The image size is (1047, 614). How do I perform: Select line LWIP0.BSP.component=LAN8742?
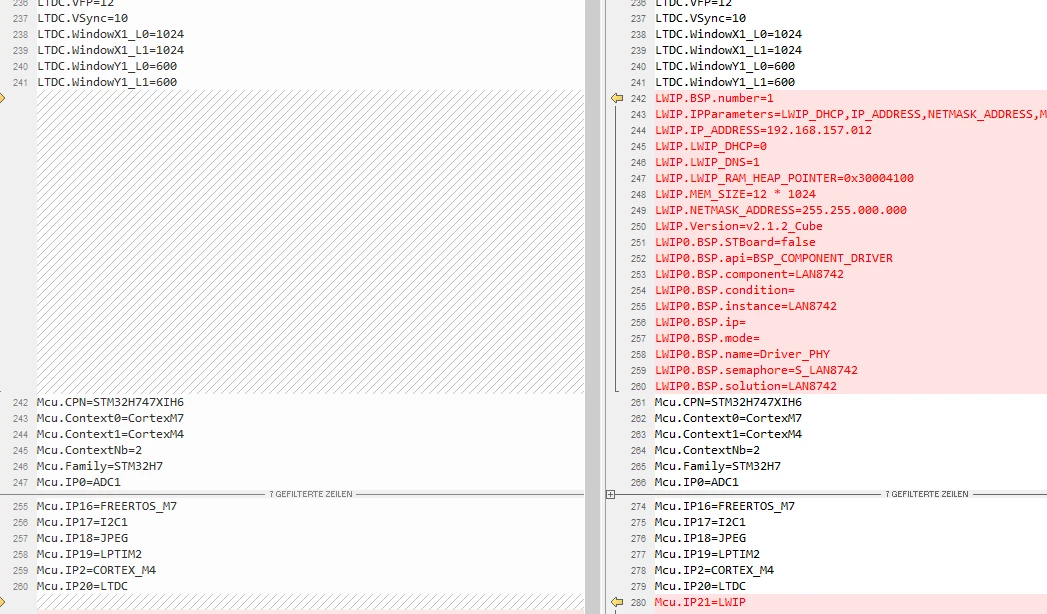coord(749,274)
